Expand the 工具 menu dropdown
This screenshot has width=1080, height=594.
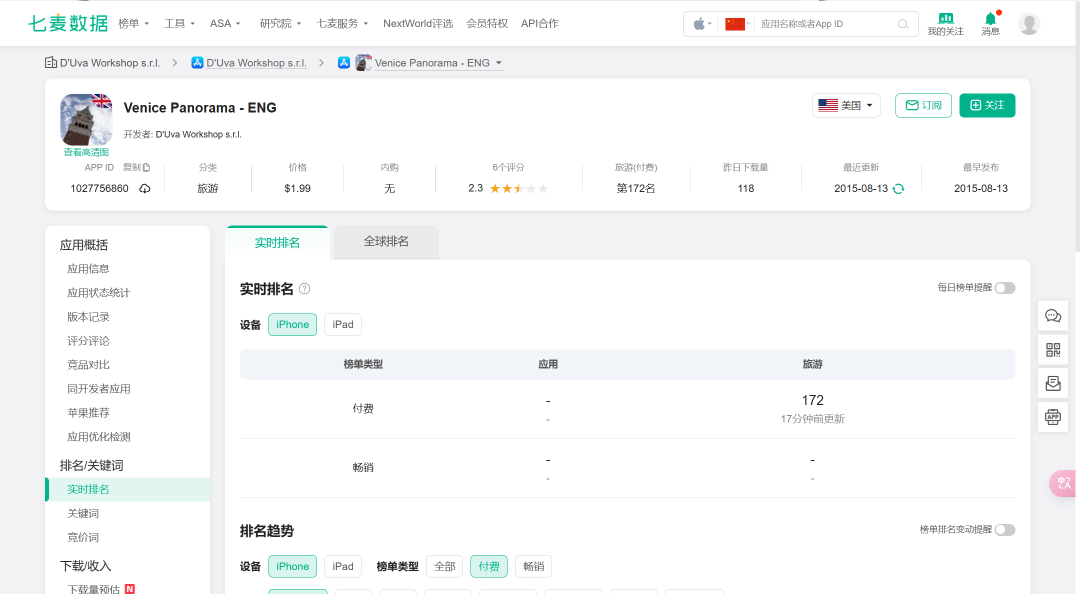click(180, 23)
